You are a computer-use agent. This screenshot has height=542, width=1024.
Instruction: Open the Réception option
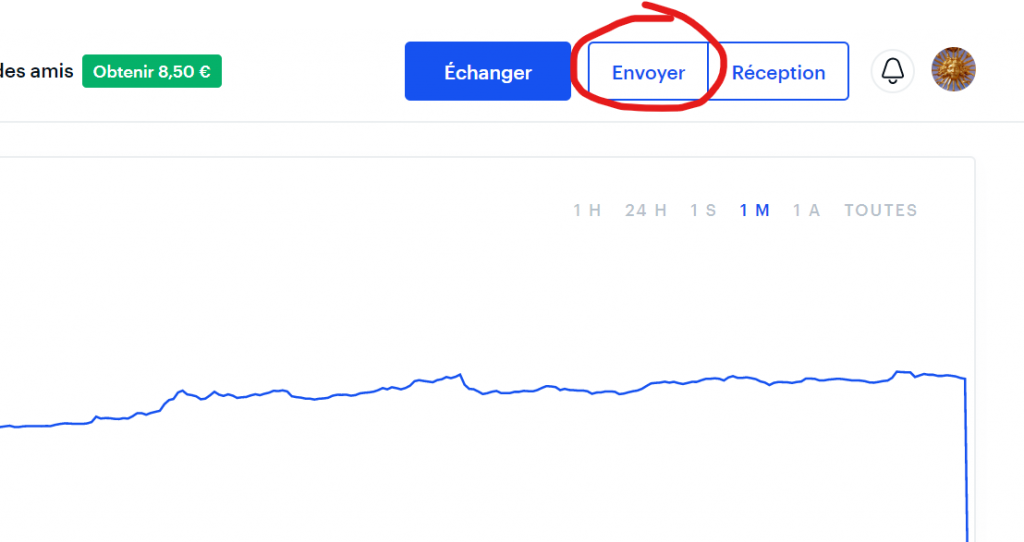tap(778, 72)
